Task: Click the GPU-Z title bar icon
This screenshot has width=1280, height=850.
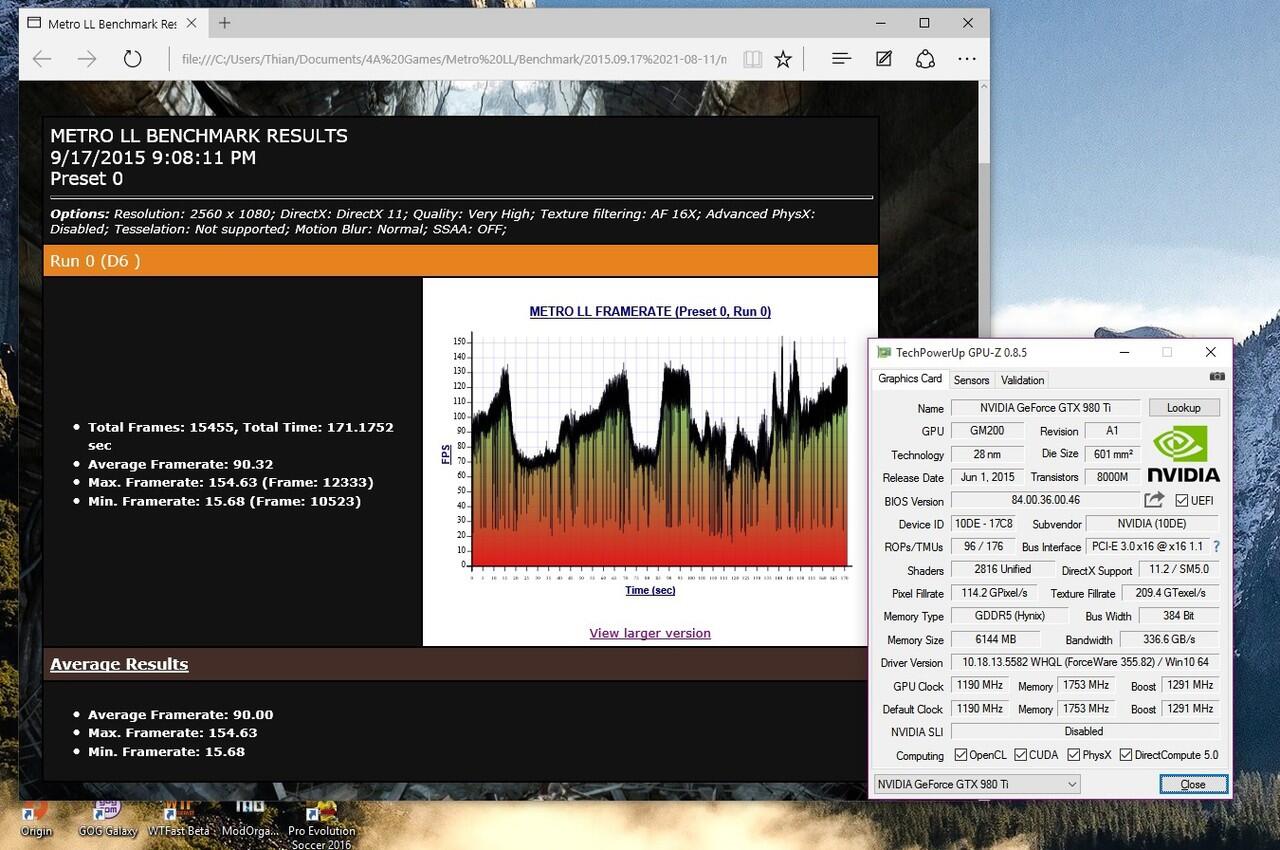Action: point(883,352)
